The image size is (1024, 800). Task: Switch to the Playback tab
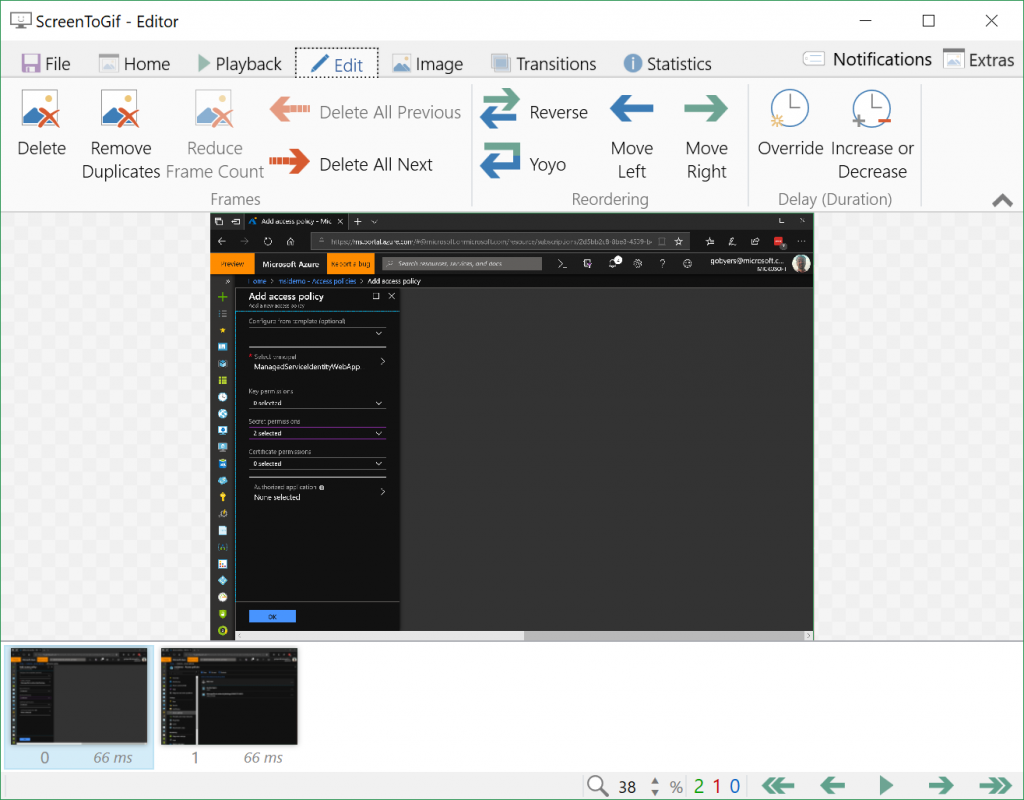click(x=239, y=63)
